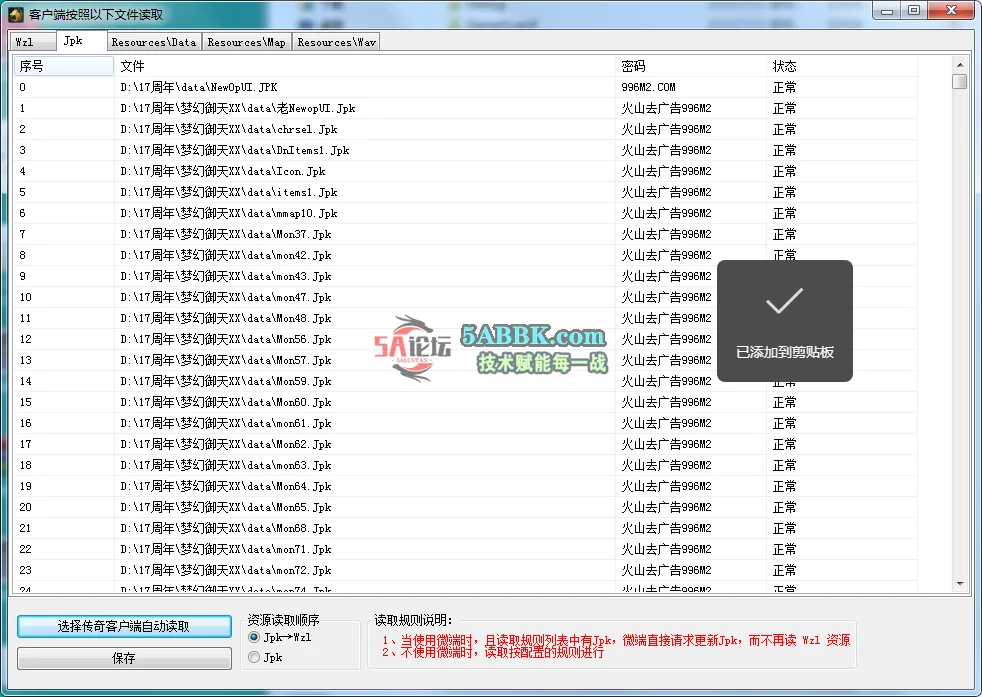
Task: Switch to the Wzl tab
Action: point(25,42)
